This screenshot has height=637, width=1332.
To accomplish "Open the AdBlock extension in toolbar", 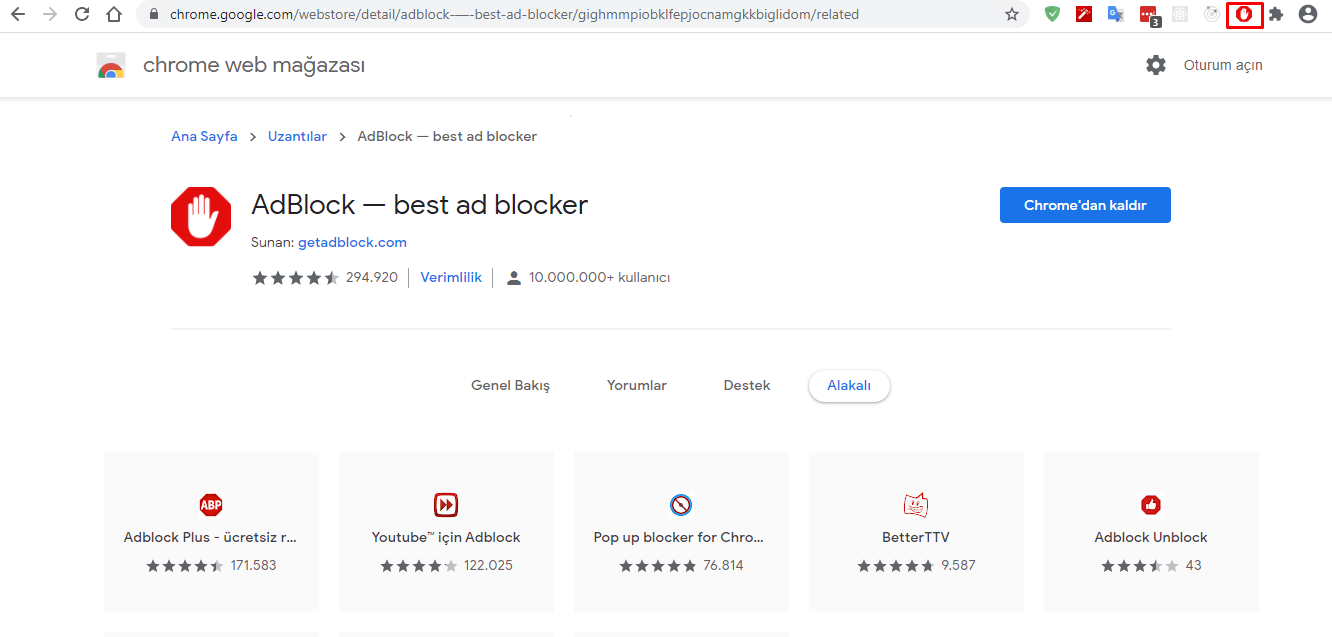I will click(x=1245, y=15).
